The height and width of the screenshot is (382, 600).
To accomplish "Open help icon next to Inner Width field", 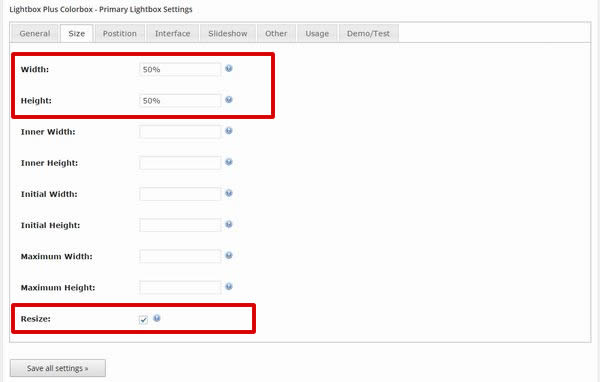I will 229,131.
